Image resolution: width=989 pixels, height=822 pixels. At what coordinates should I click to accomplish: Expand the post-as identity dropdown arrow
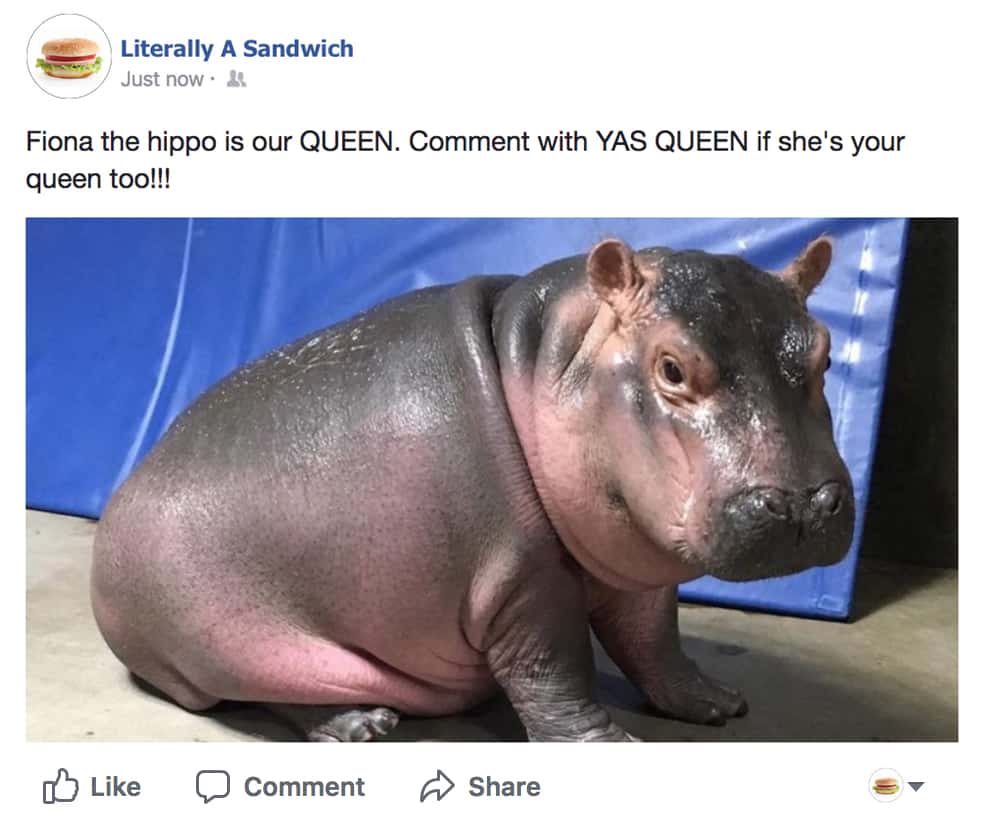916,787
